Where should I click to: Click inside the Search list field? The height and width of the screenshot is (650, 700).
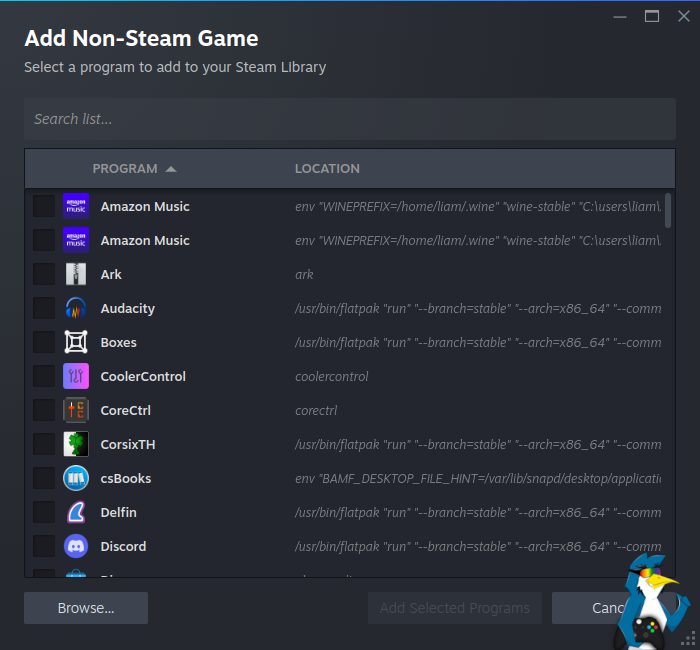(x=349, y=119)
